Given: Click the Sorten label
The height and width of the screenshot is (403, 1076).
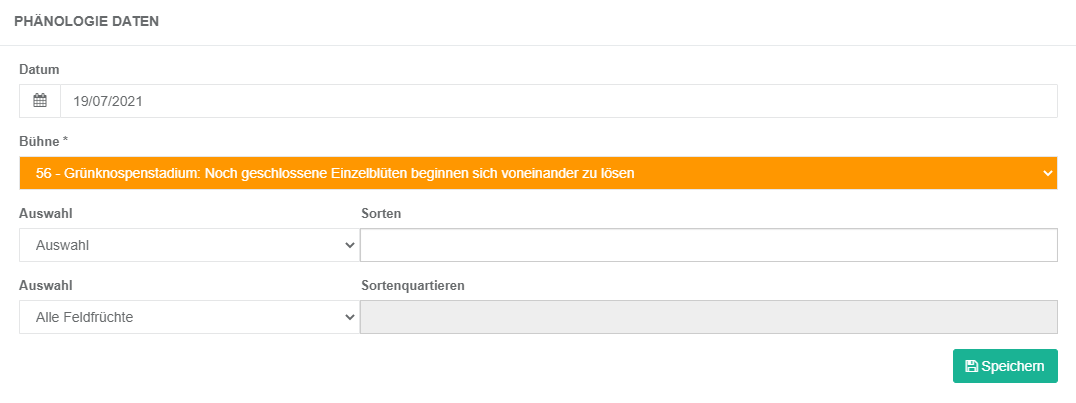Looking at the screenshot, I should click(381, 214).
